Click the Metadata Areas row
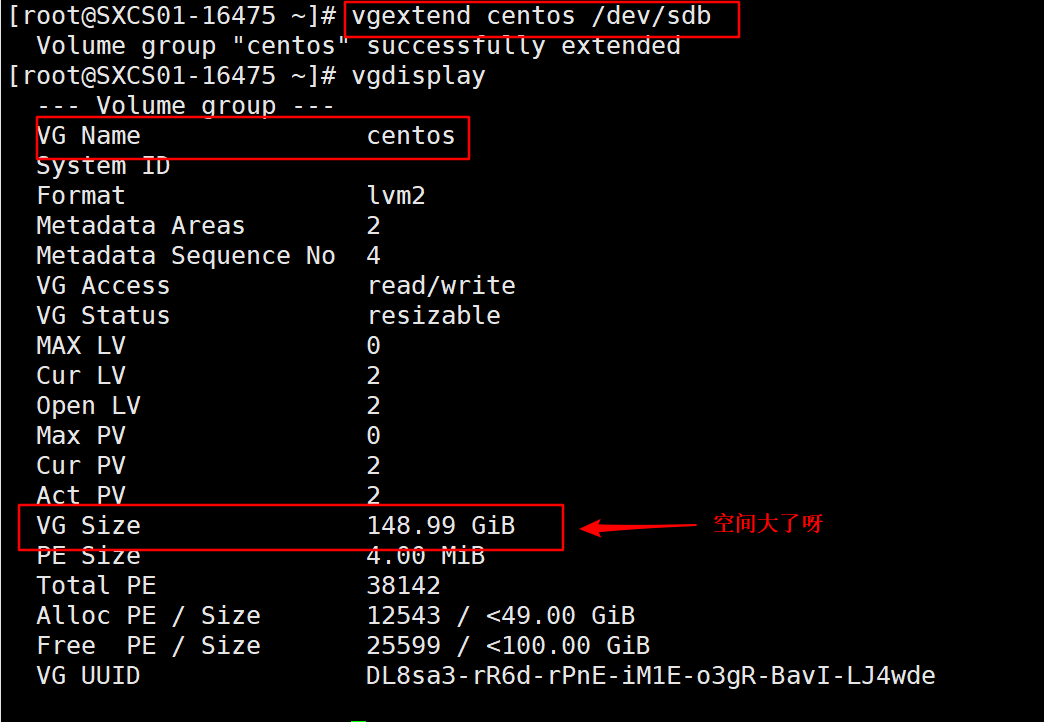Screen dimensions: 1044x722 (x=208, y=226)
